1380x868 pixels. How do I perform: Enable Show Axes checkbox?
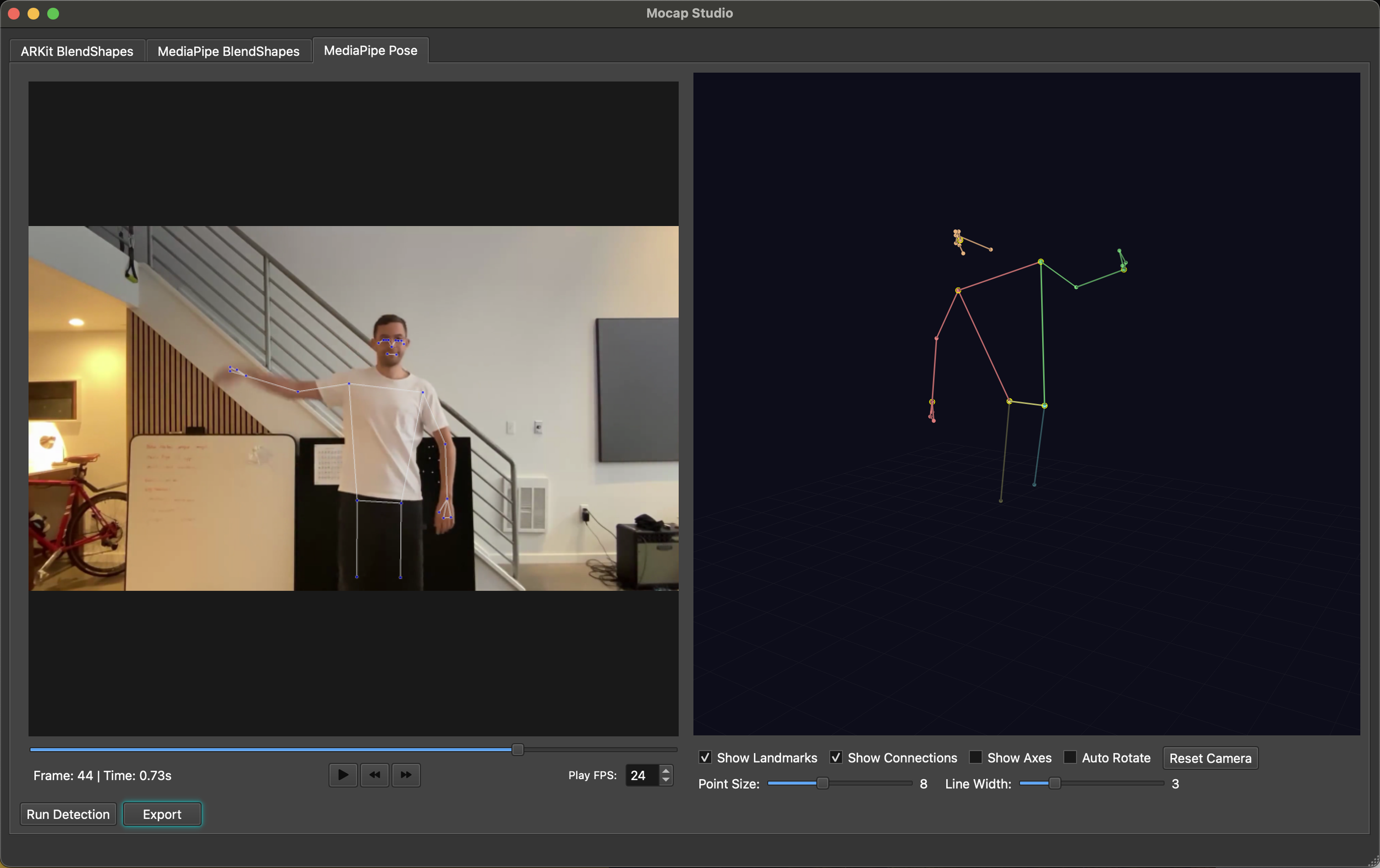[975, 758]
